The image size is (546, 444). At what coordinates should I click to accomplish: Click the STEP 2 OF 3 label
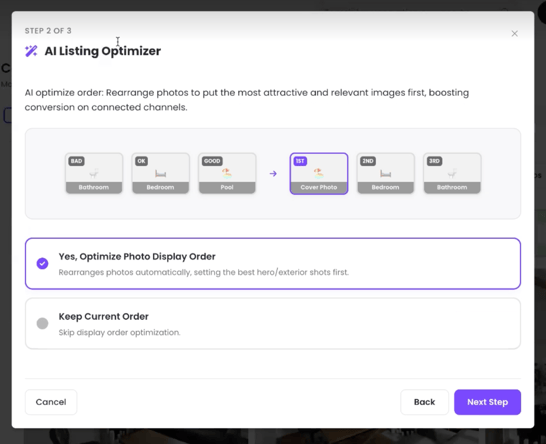click(x=48, y=31)
